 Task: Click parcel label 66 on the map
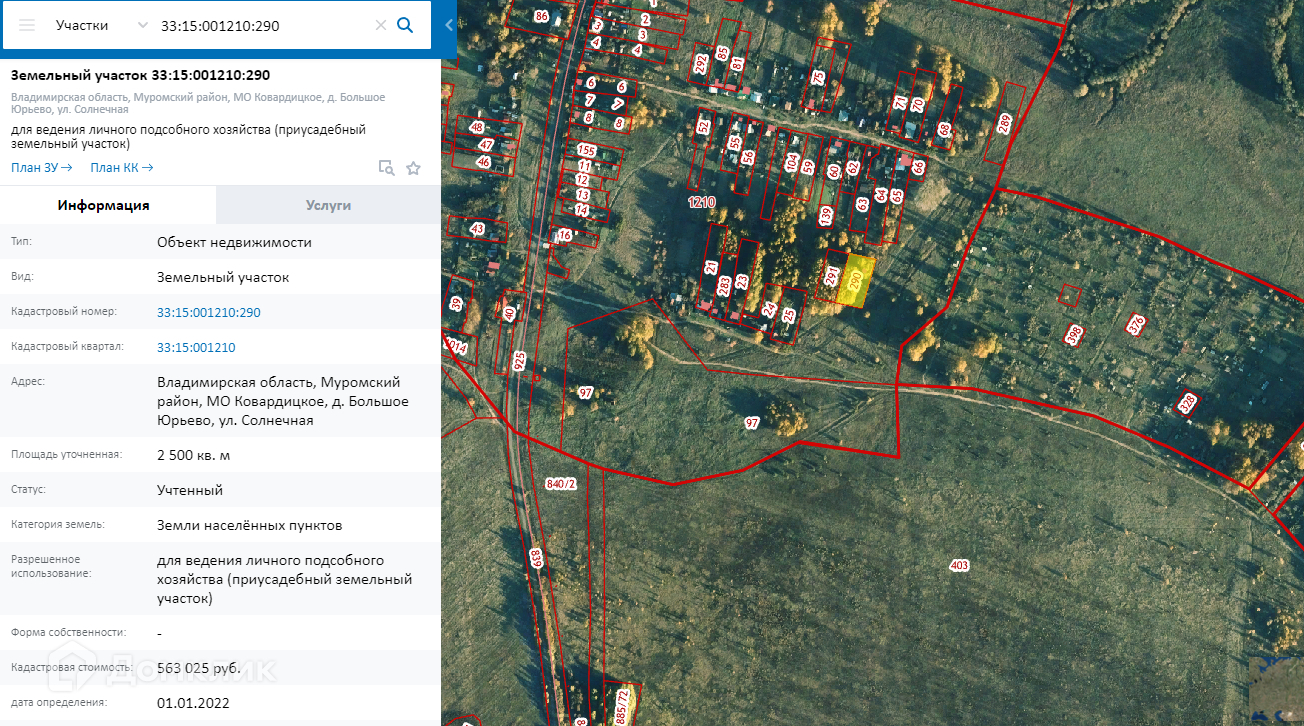(918, 167)
